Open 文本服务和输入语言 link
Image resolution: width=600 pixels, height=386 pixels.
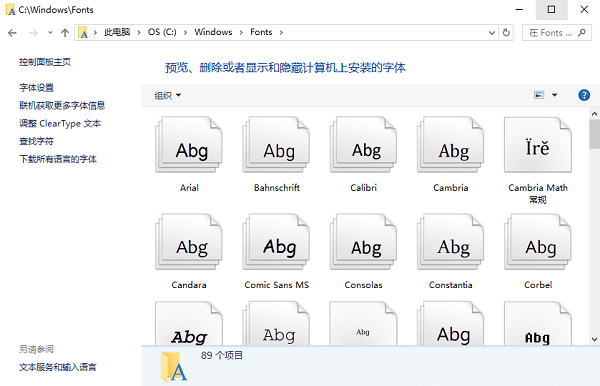58,367
